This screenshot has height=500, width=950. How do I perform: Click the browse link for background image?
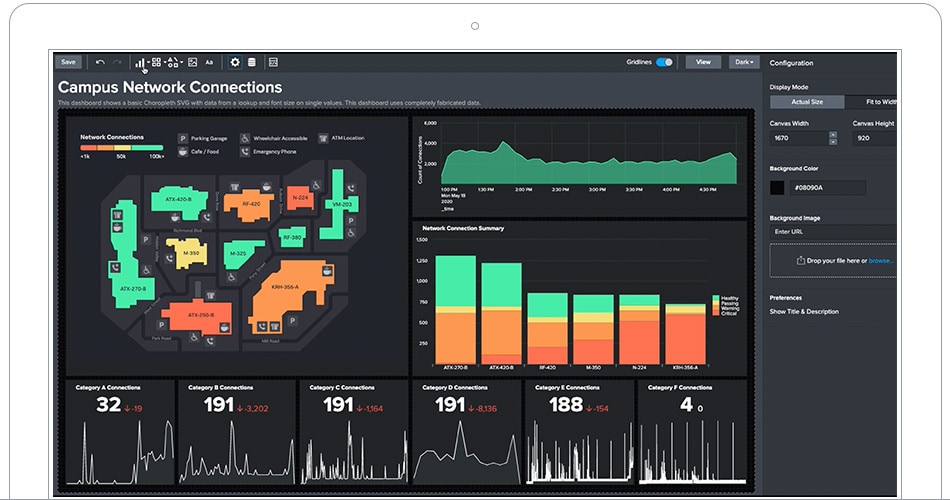880,261
